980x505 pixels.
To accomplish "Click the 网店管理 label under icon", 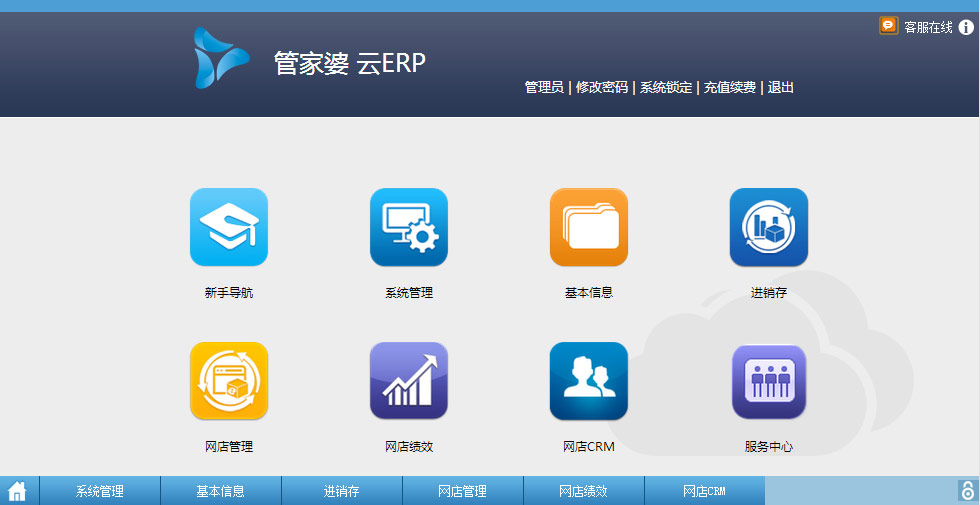I will pos(229,447).
